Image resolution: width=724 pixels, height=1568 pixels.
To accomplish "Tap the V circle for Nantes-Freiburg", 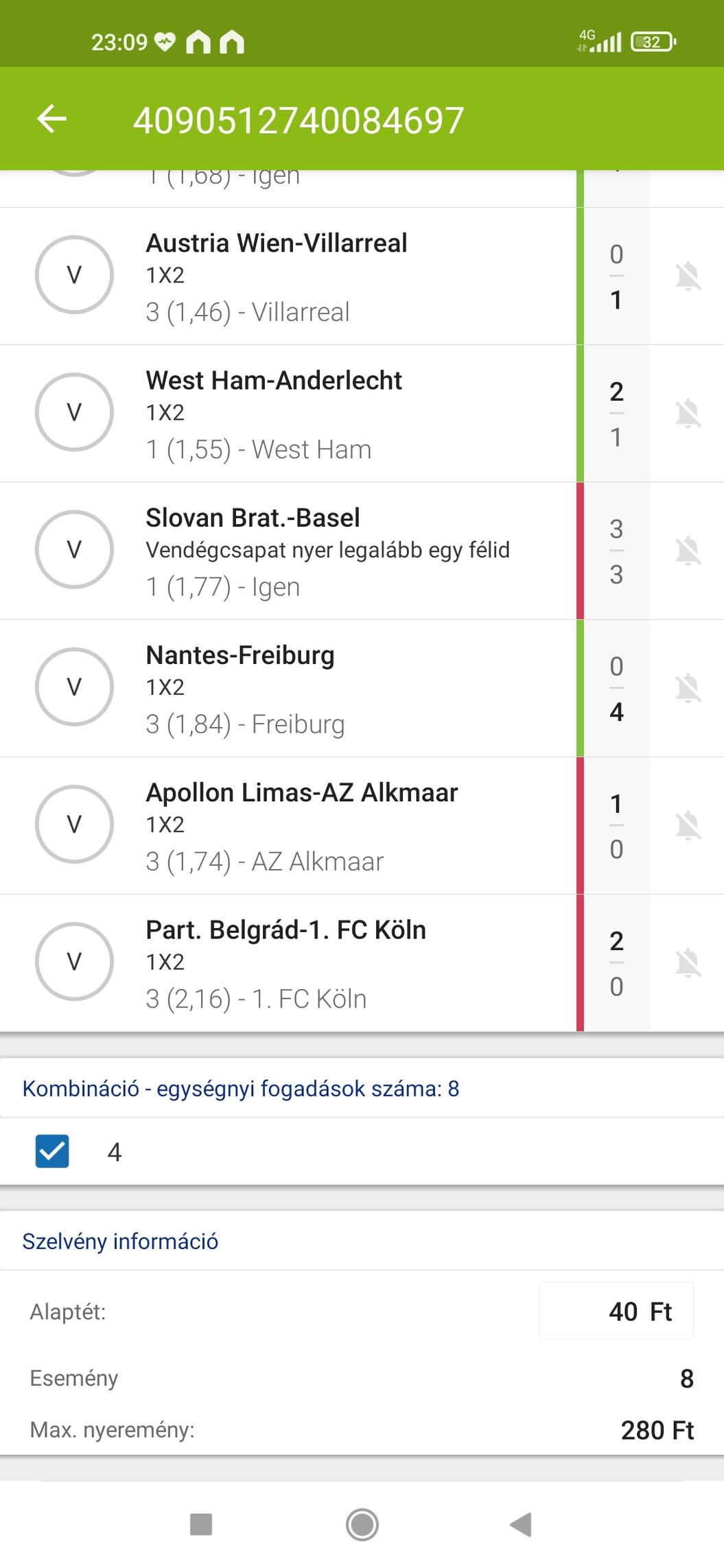I will tap(74, 687).
